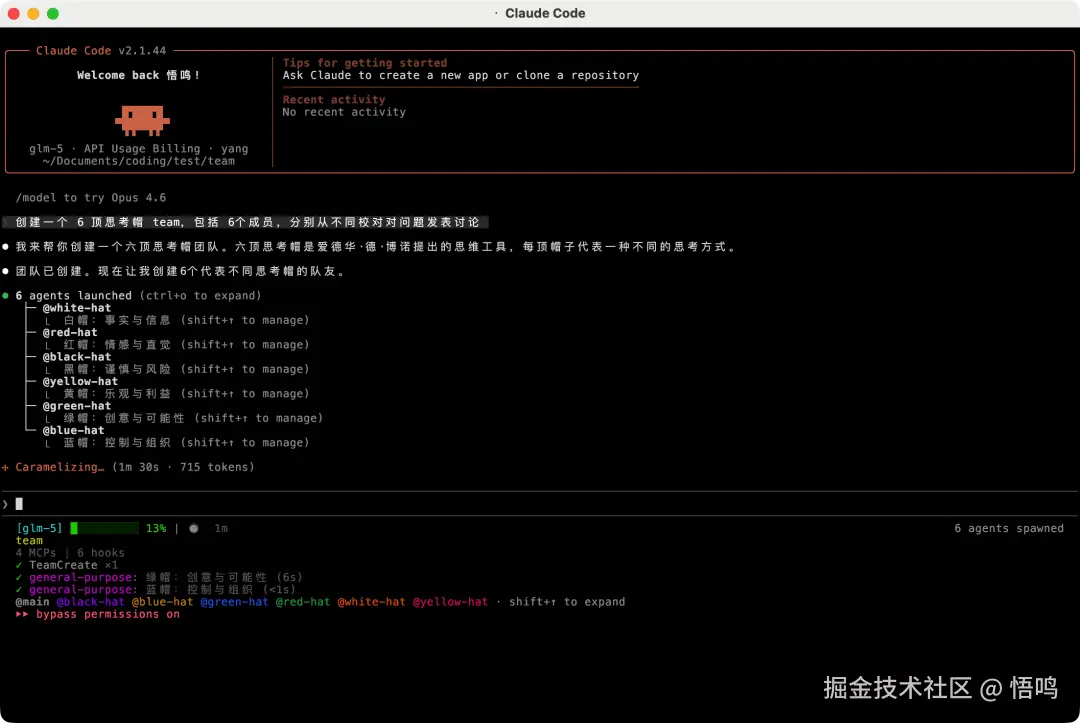Click into the command prompt input field
The width and height of the screenshot is (1080, 723).
coord(400,503)
